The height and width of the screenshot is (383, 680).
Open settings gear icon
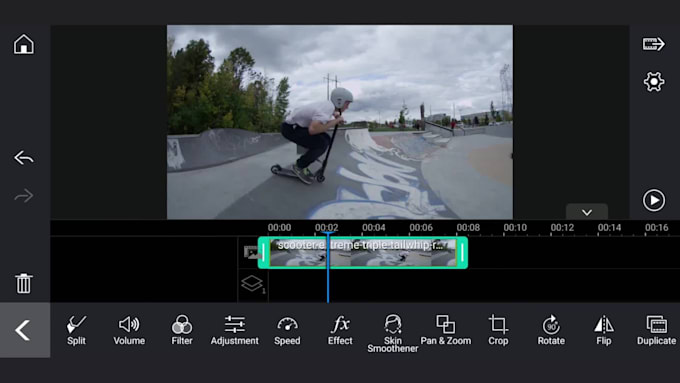[x=654, y=82]
